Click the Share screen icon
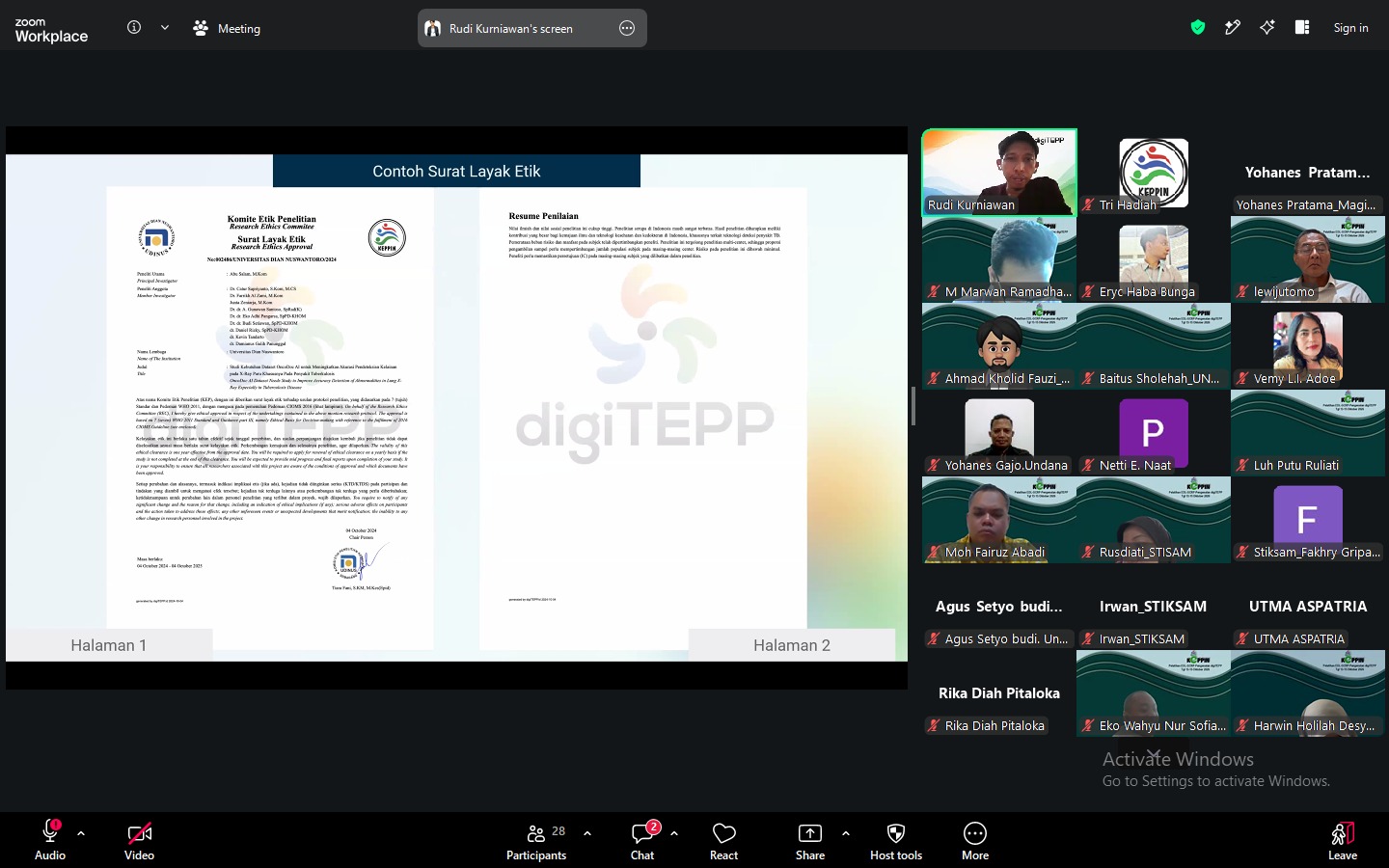Viewport: 1389px width, 868px height. [810, 833]
